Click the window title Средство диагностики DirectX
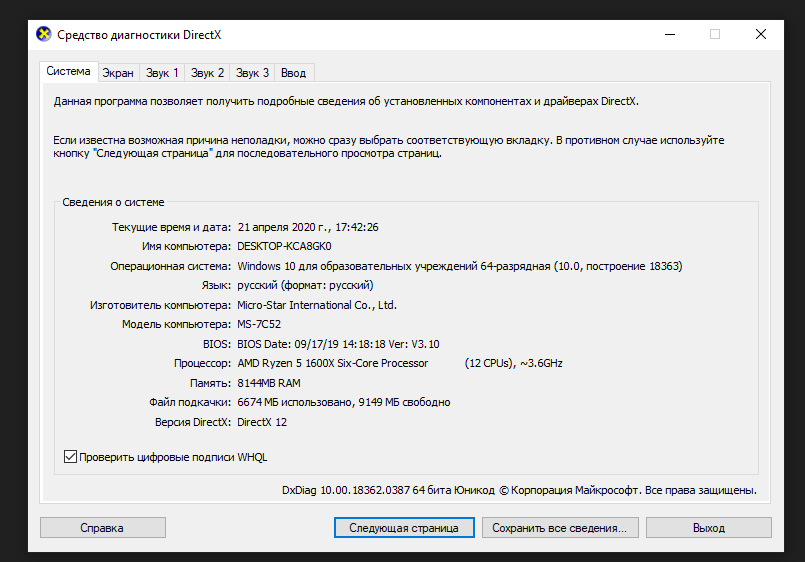 point(139,34)
